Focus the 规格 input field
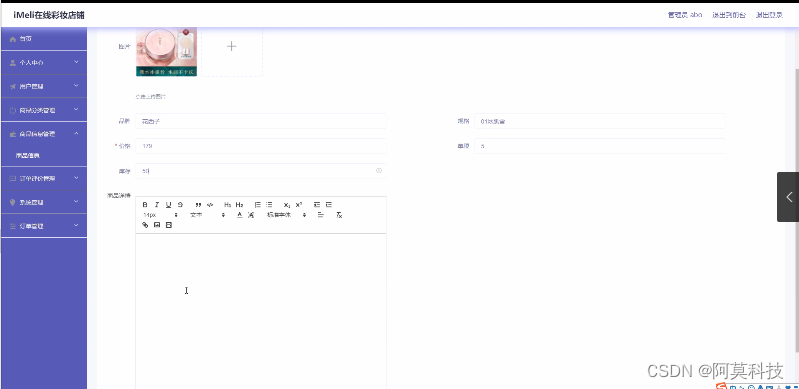This screenshot has width=799, height=389. pos(600,121)
